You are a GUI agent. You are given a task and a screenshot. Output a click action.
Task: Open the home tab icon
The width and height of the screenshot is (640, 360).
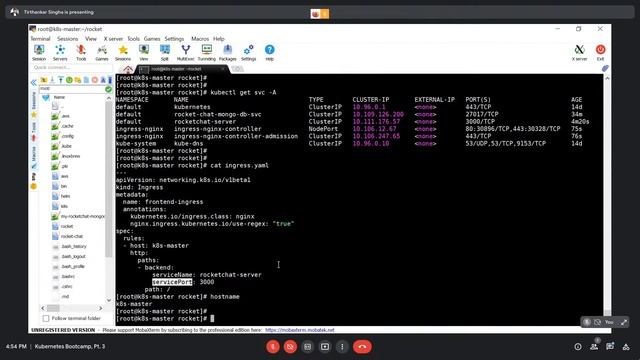pyautogui.click(x=128, y=69)
